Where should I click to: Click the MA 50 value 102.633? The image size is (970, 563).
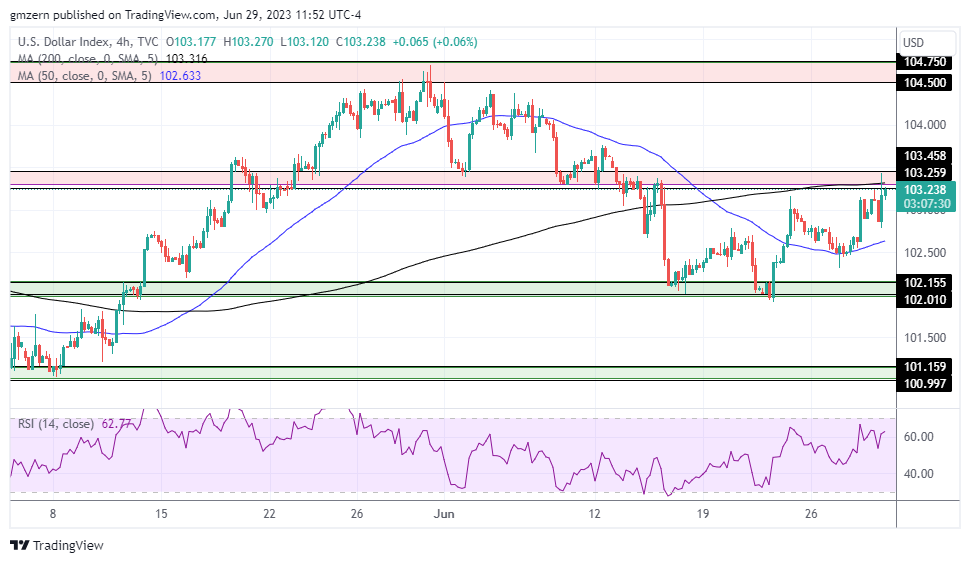click(x=180, y=75)
